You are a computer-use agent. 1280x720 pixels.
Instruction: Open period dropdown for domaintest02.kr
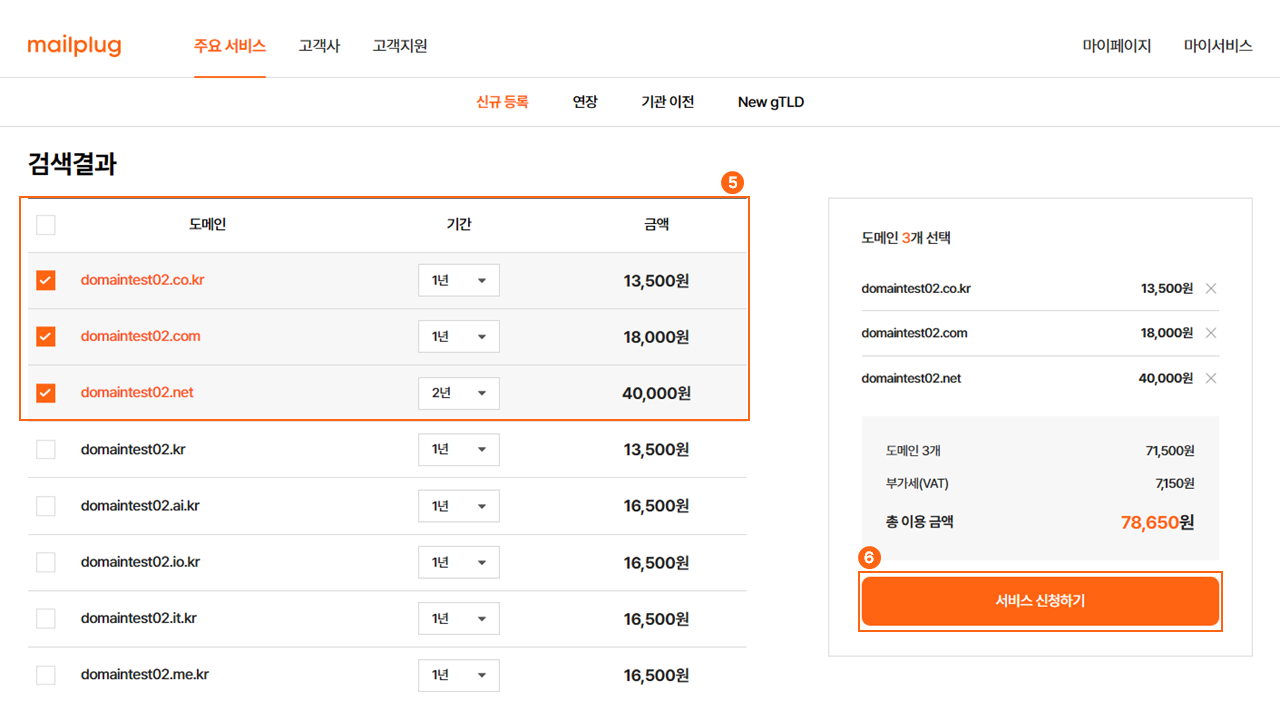[x=459, y=450]
